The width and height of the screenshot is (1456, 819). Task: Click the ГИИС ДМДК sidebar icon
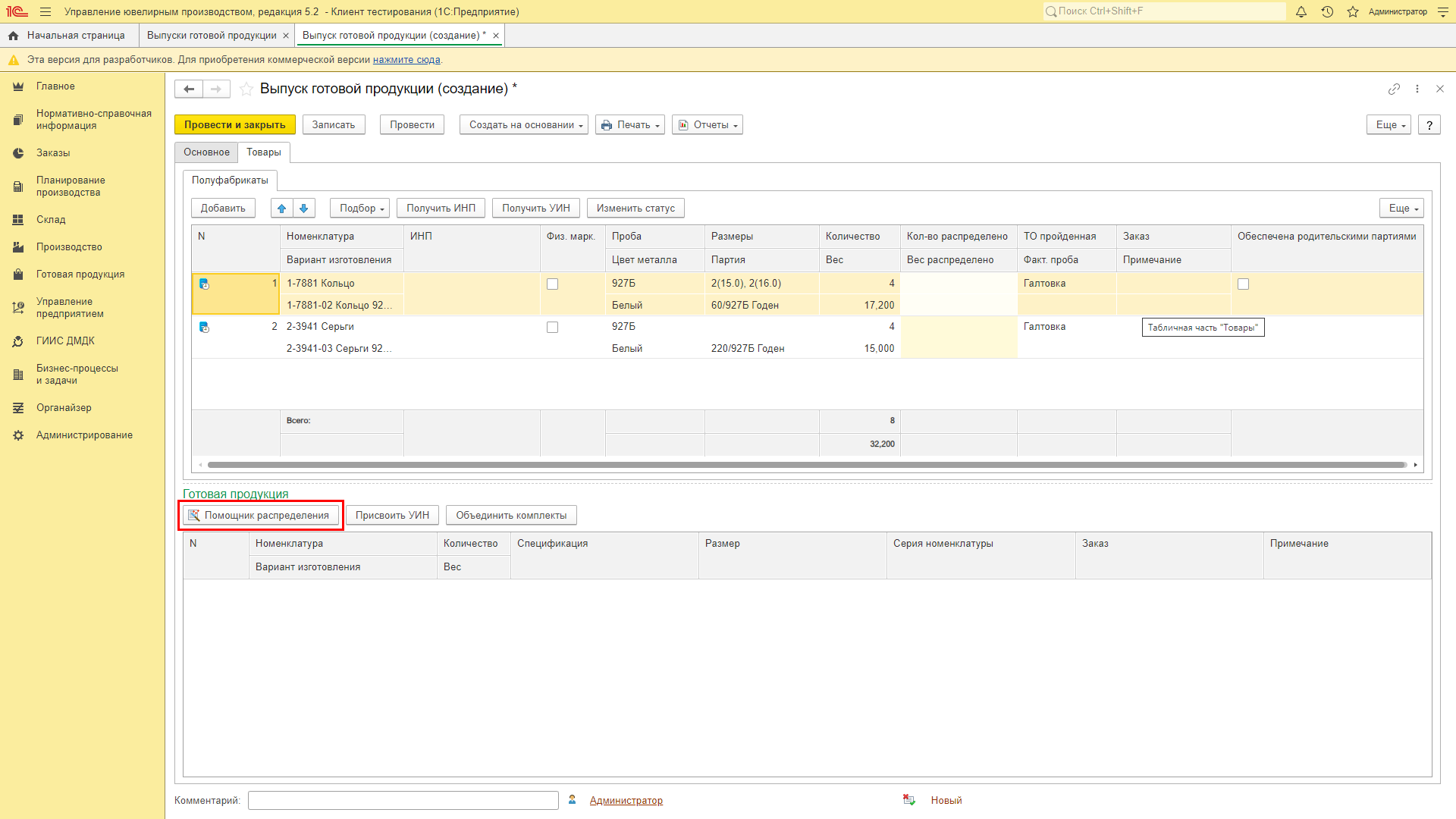(x=18, y=341)
